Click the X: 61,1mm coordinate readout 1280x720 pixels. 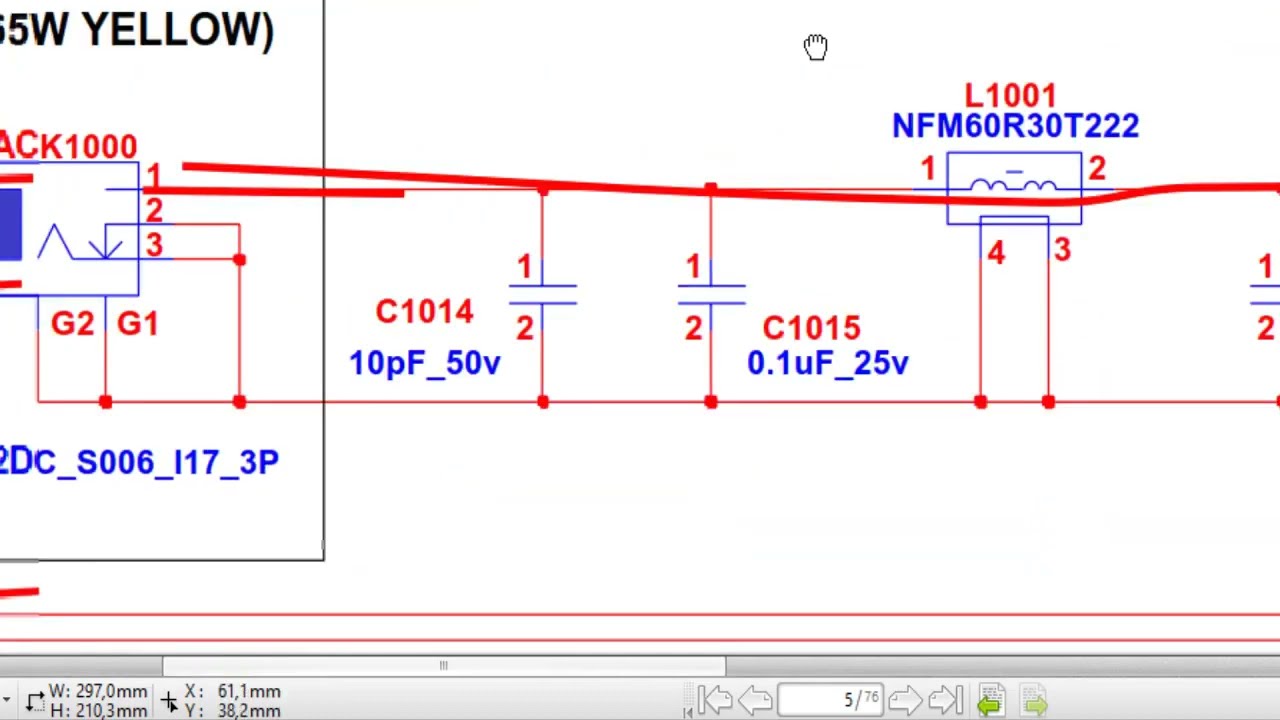[232, 692]
